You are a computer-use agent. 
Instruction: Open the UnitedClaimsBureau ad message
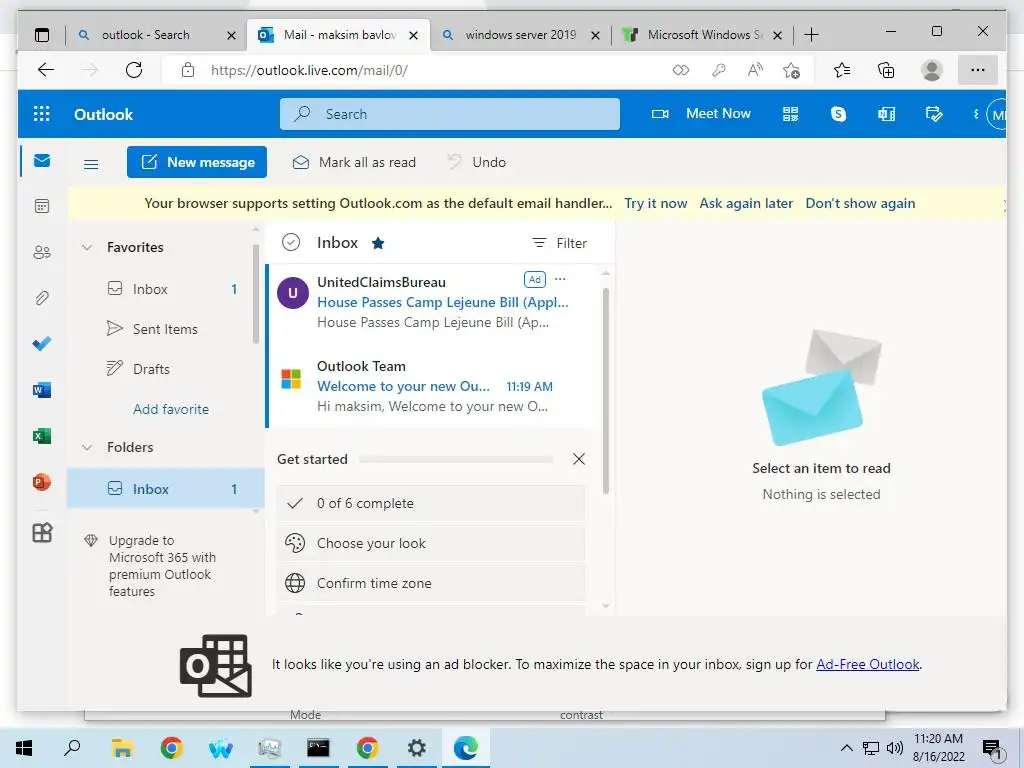click(432, 302)
